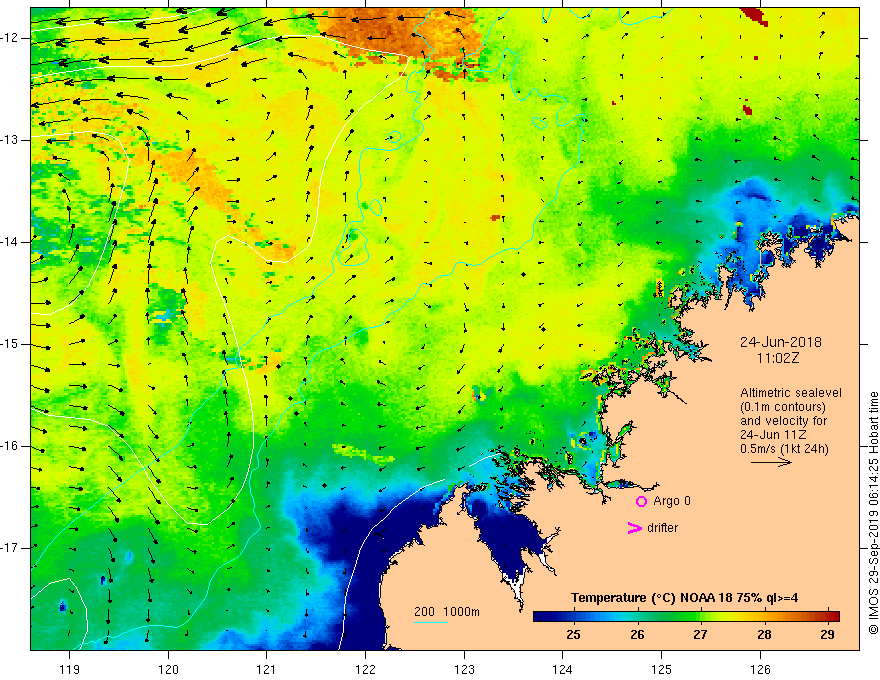880x680 pixels.
Task: Click the cyan 200 1000m isobath legend line
Action: pyautogui.click(x=431, y=622)
